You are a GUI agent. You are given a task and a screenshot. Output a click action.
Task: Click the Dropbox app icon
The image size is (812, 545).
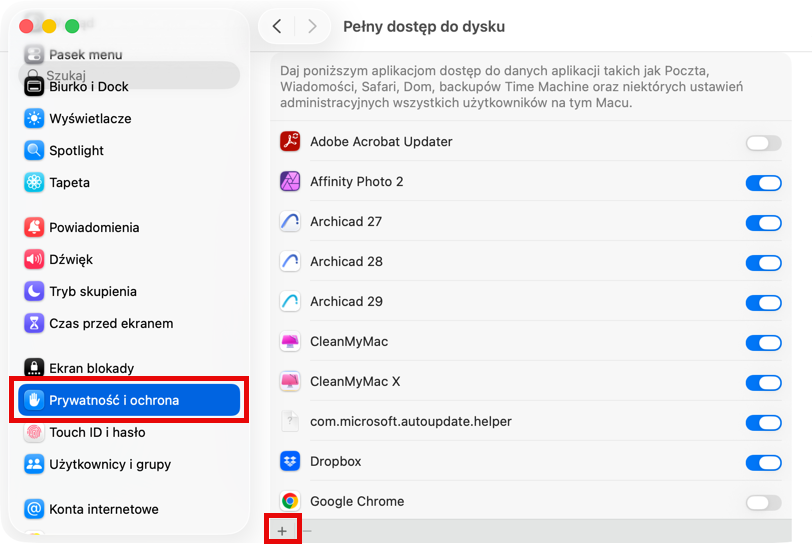coord(290,462)
